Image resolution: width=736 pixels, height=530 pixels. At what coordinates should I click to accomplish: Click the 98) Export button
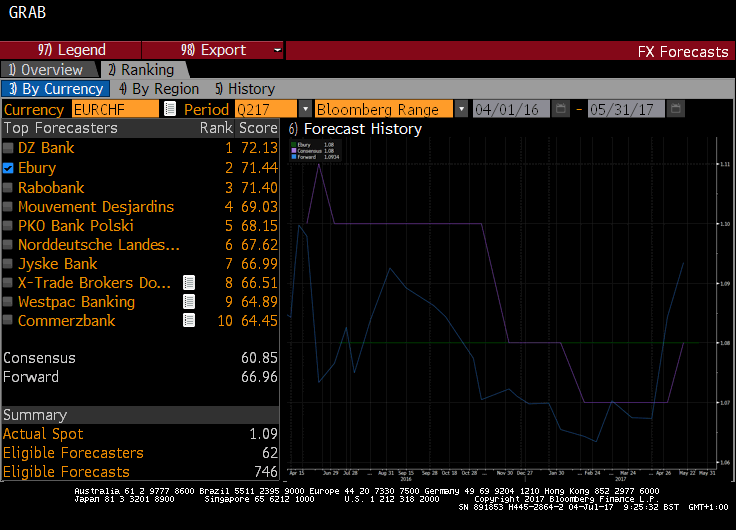pos(213,50)
